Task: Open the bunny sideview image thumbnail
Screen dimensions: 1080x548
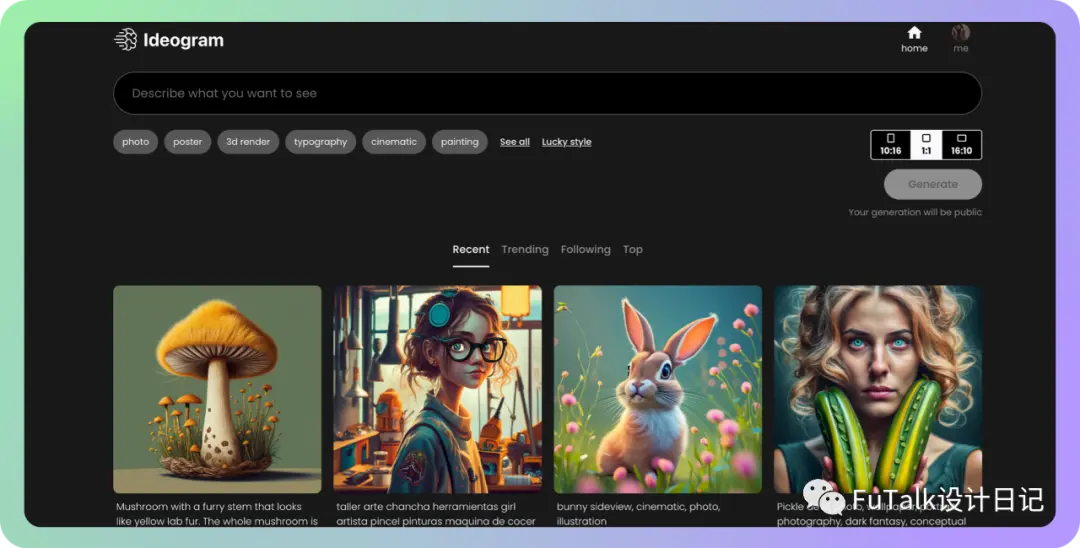Action: [x=658, y=389]
